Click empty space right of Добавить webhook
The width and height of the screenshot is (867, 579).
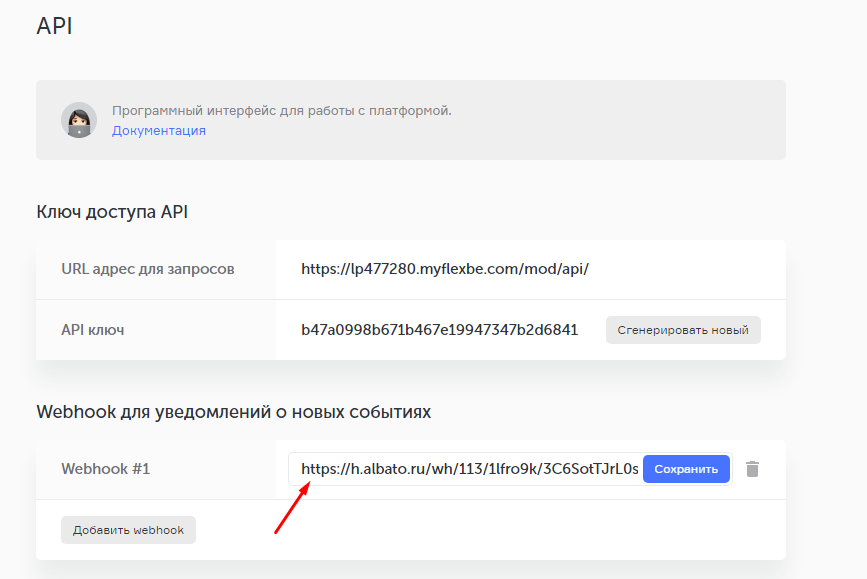tap(480, 530)
